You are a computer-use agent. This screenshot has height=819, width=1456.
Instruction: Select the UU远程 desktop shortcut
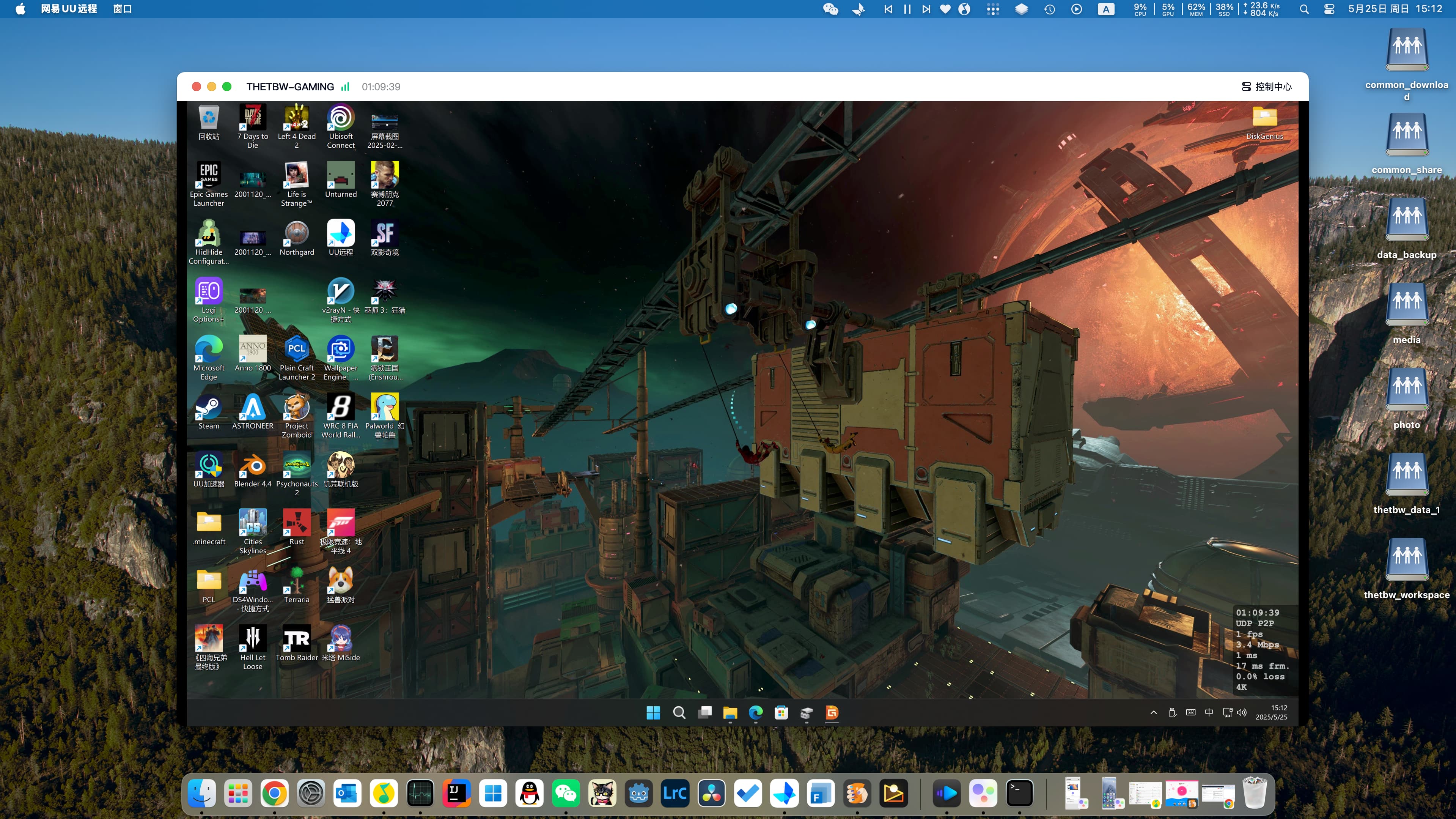pos(341,238)
